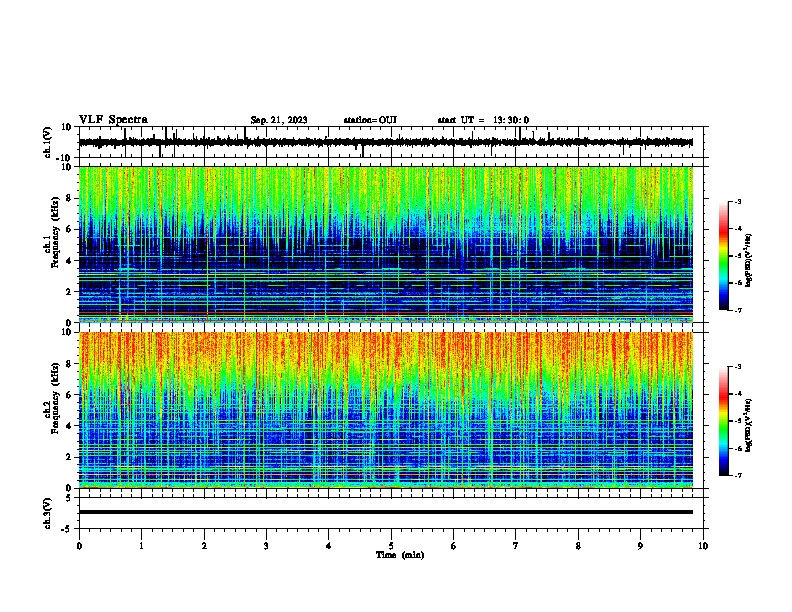The width and height of the screenshot is (792, 612).
Task: Click time-axis tick label "4"
Action: pyautogui.click(x=328, y=546)
